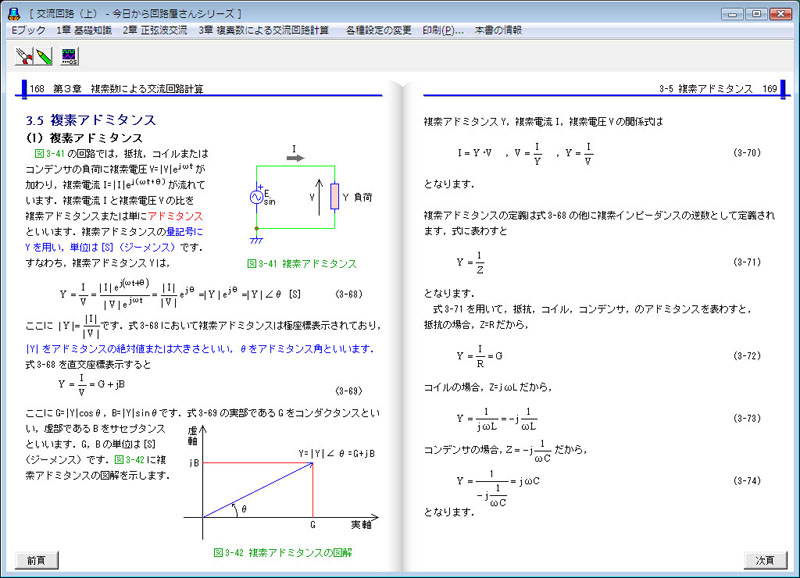Click the red アドミタンス term
The image size is (800, 578).
coord(175,216)
